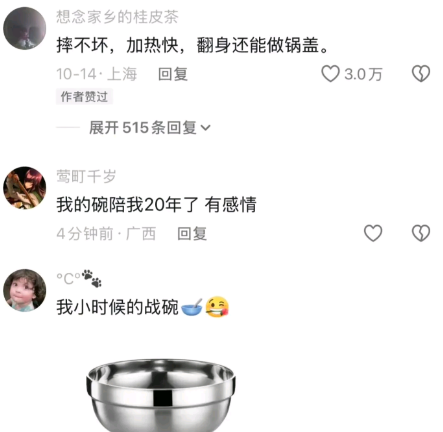
Task: Tap the bowl emoji in the comment
Action: click(192, 307)
